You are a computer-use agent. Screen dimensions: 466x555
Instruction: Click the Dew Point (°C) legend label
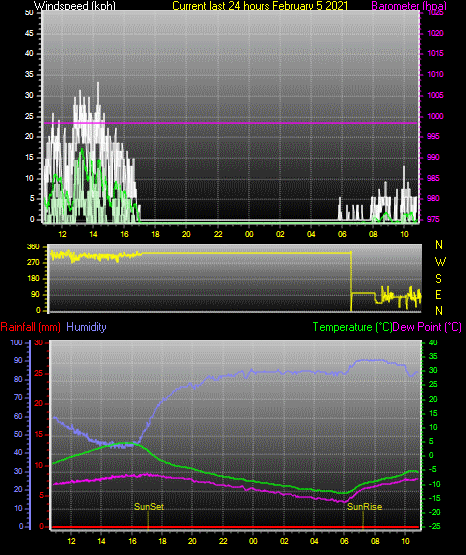[x=427, y=327]
